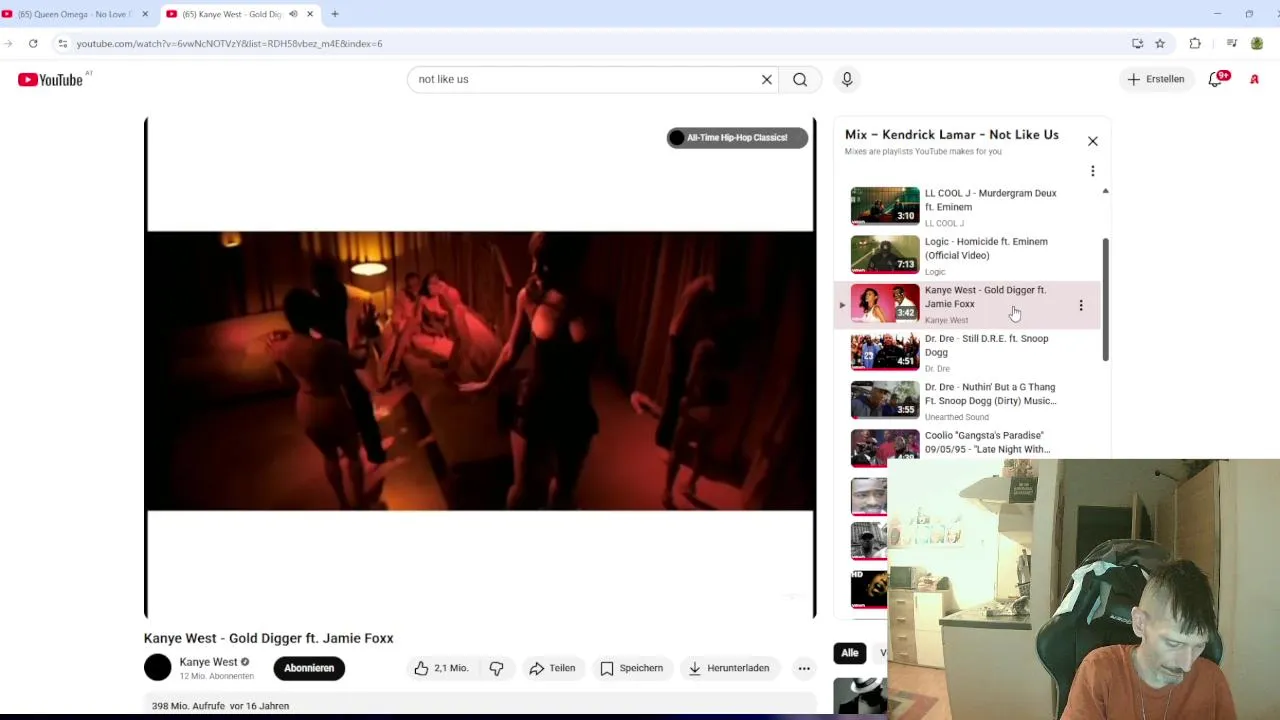Viewport: 1280px width, 720px height.
Task: Open Coolio Gangsta's Paradise title
Action: point(987,442)
